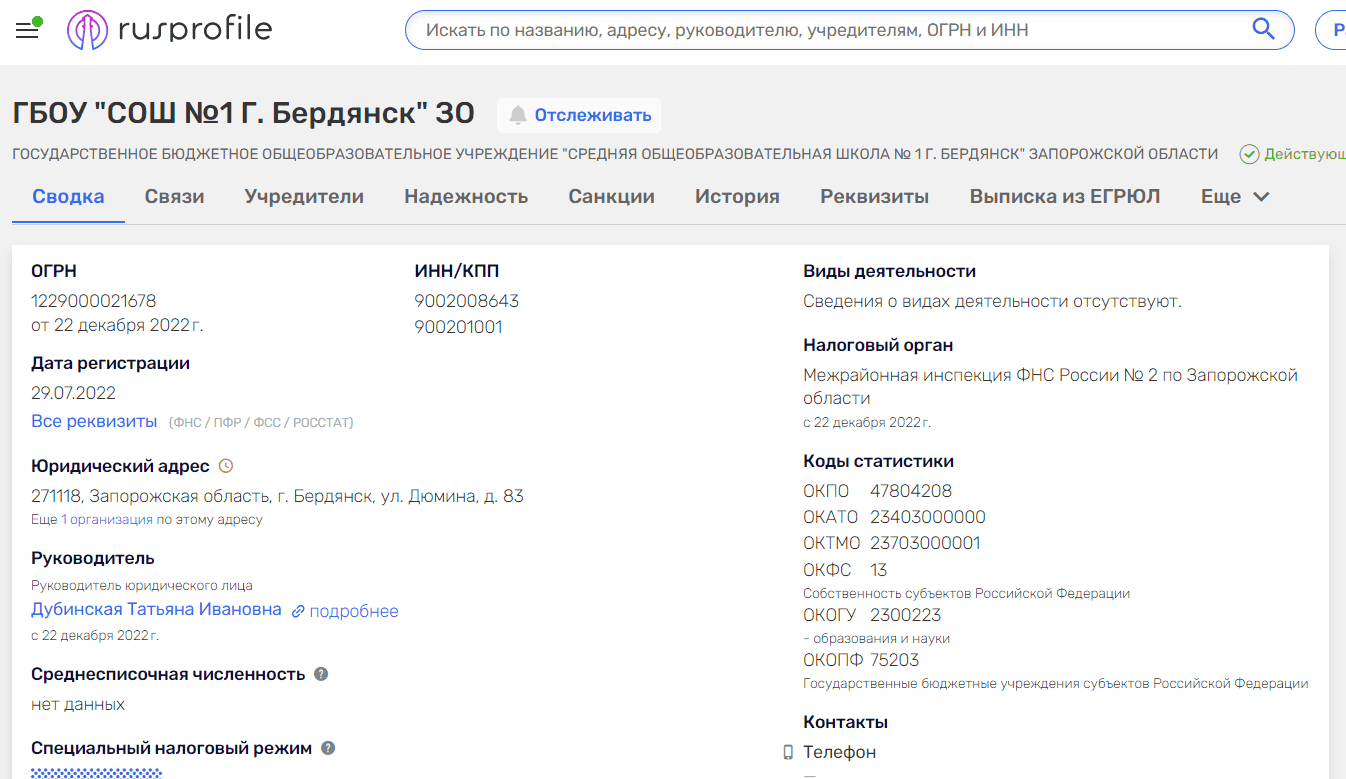Screen dimensions: 1346x779
Task: Open the Все реквизиты link
Action: [94, 421]
